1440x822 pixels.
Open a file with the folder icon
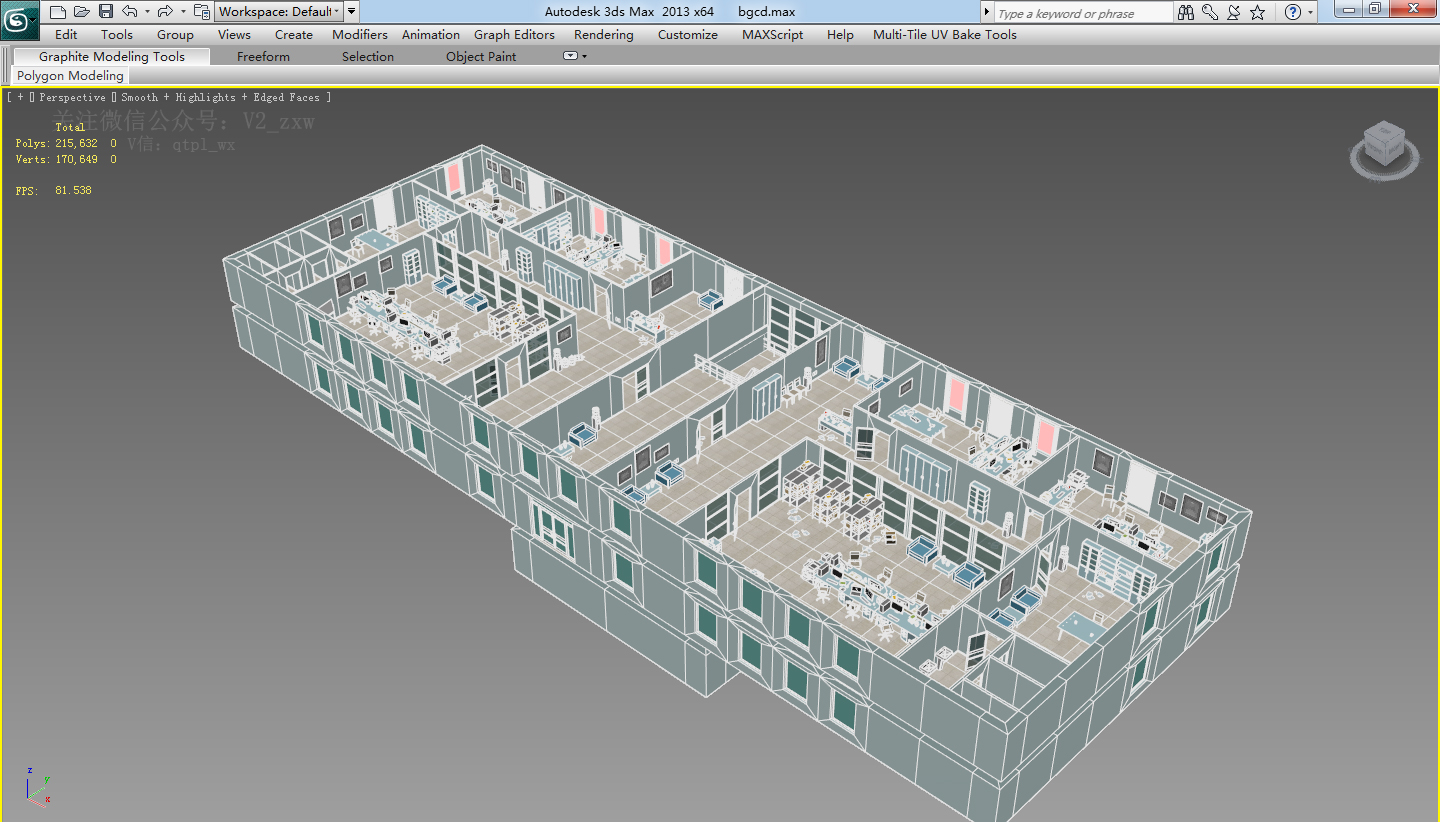click(x=82, y=12)
